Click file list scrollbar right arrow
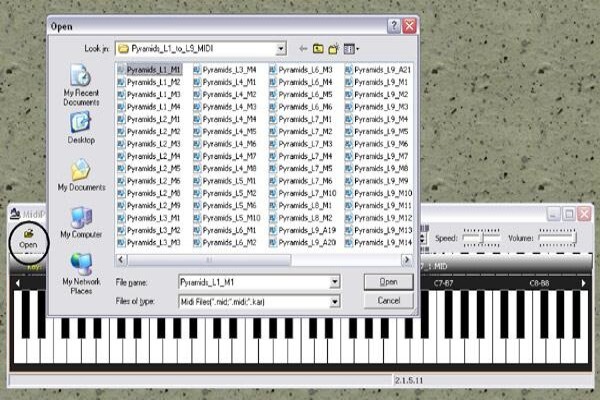 pos(406,260)
